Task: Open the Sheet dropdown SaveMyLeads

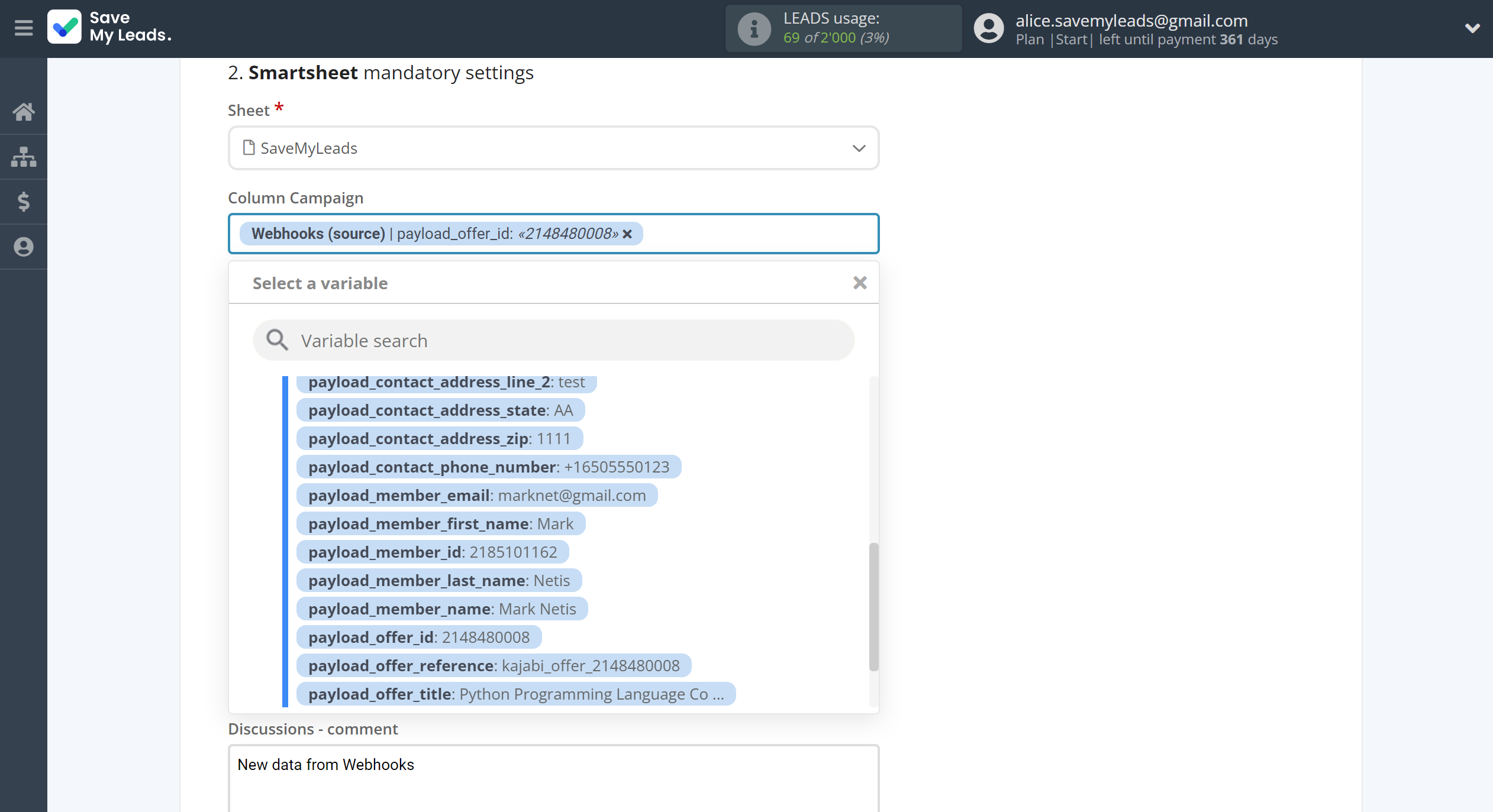Action: tap(553, 148)
